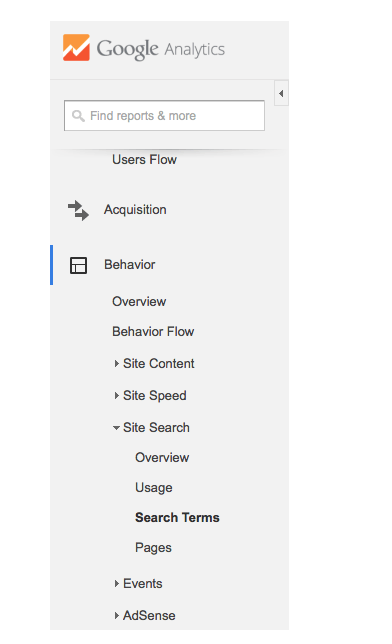Collapse the sidebar with arrow button
The height and width of the screenshot is (644, 392).
pos(281,94)
